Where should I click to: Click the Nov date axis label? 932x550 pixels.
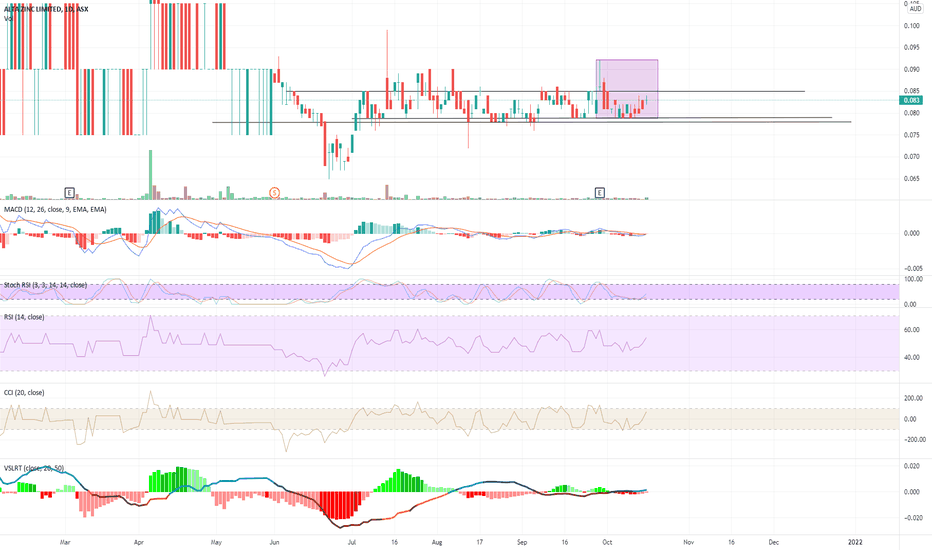688,542
